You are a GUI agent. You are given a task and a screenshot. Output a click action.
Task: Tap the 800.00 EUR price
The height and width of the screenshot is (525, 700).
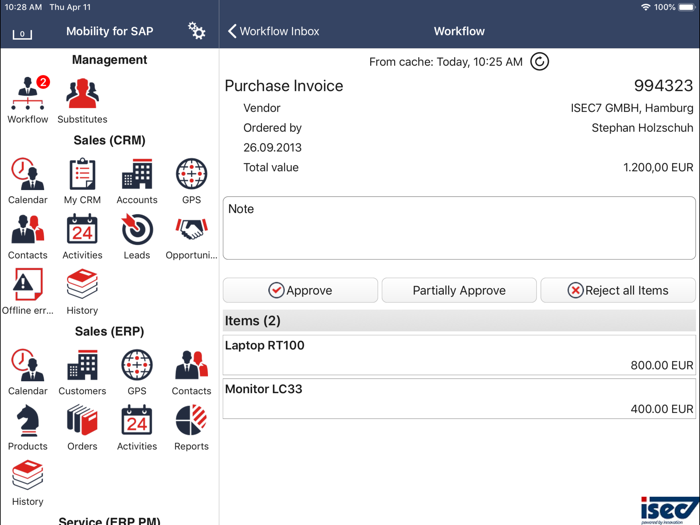pos(662,365)
